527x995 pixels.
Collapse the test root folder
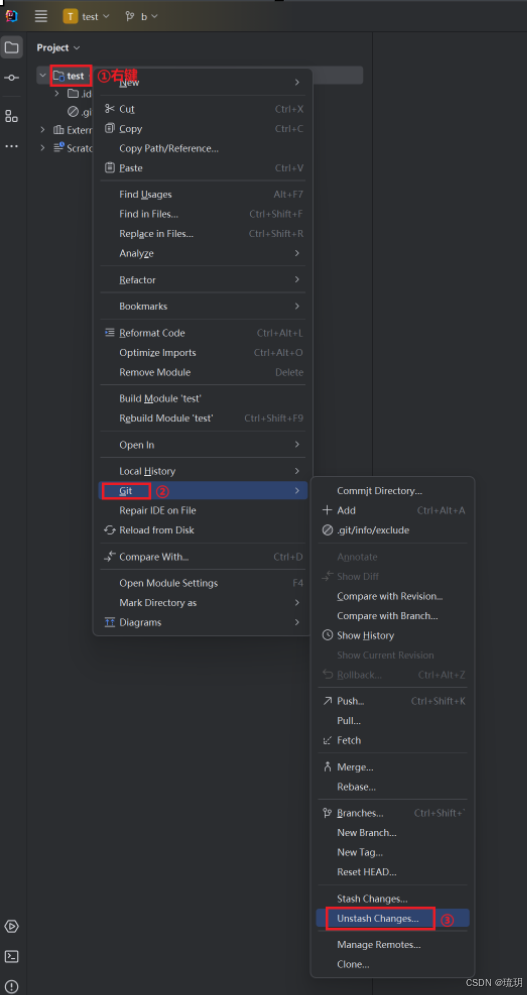[x=43, y=76]
